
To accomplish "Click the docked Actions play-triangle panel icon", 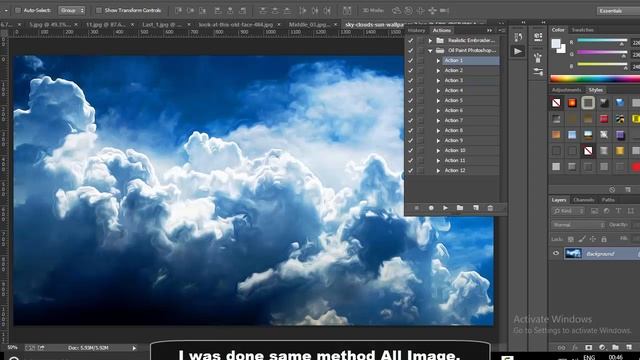I will point(518,51).
